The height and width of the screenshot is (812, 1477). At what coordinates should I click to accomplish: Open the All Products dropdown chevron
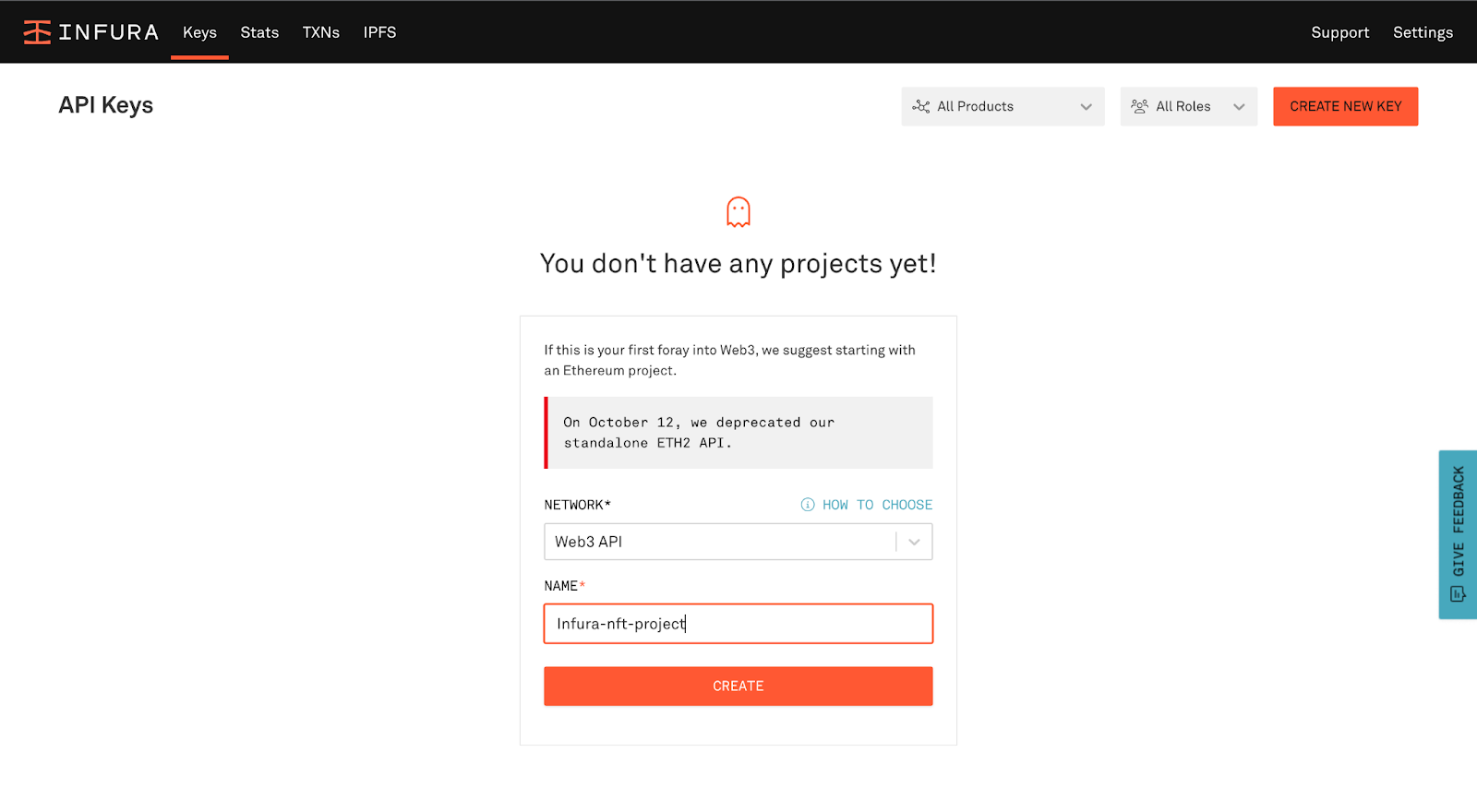1086,107
